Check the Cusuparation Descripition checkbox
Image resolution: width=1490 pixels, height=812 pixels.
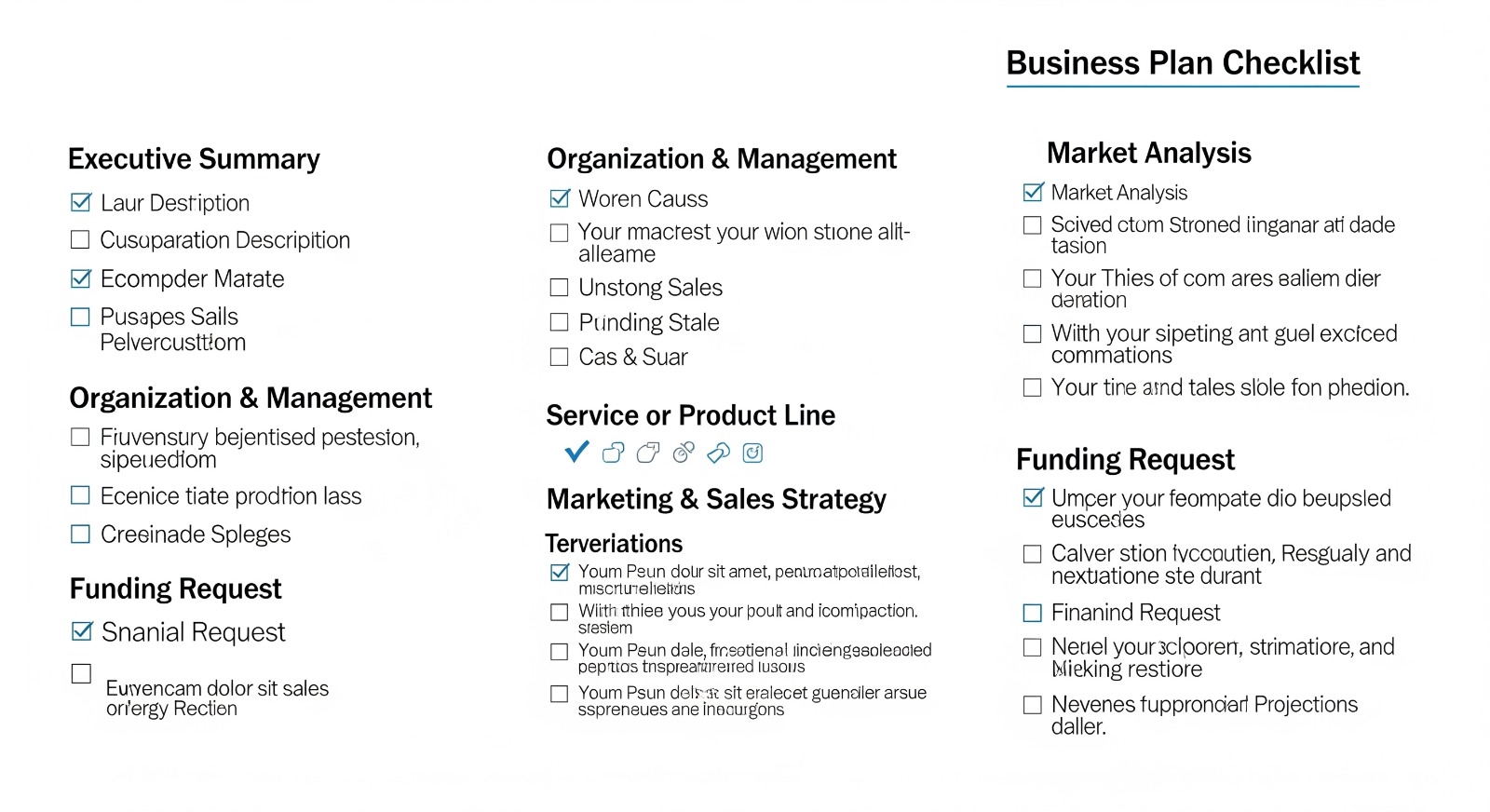point(80,239)
